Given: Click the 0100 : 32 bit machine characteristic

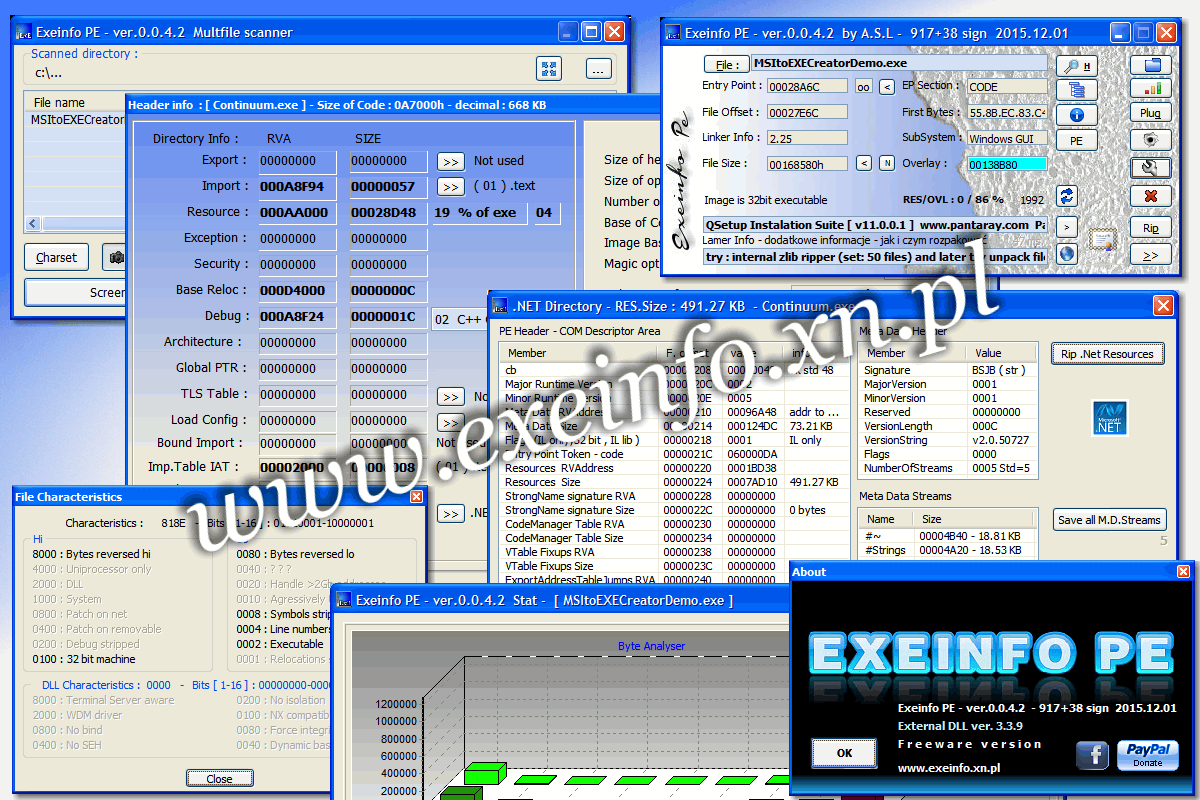Looking at the screenshot, I should click(x=85, y=659).
